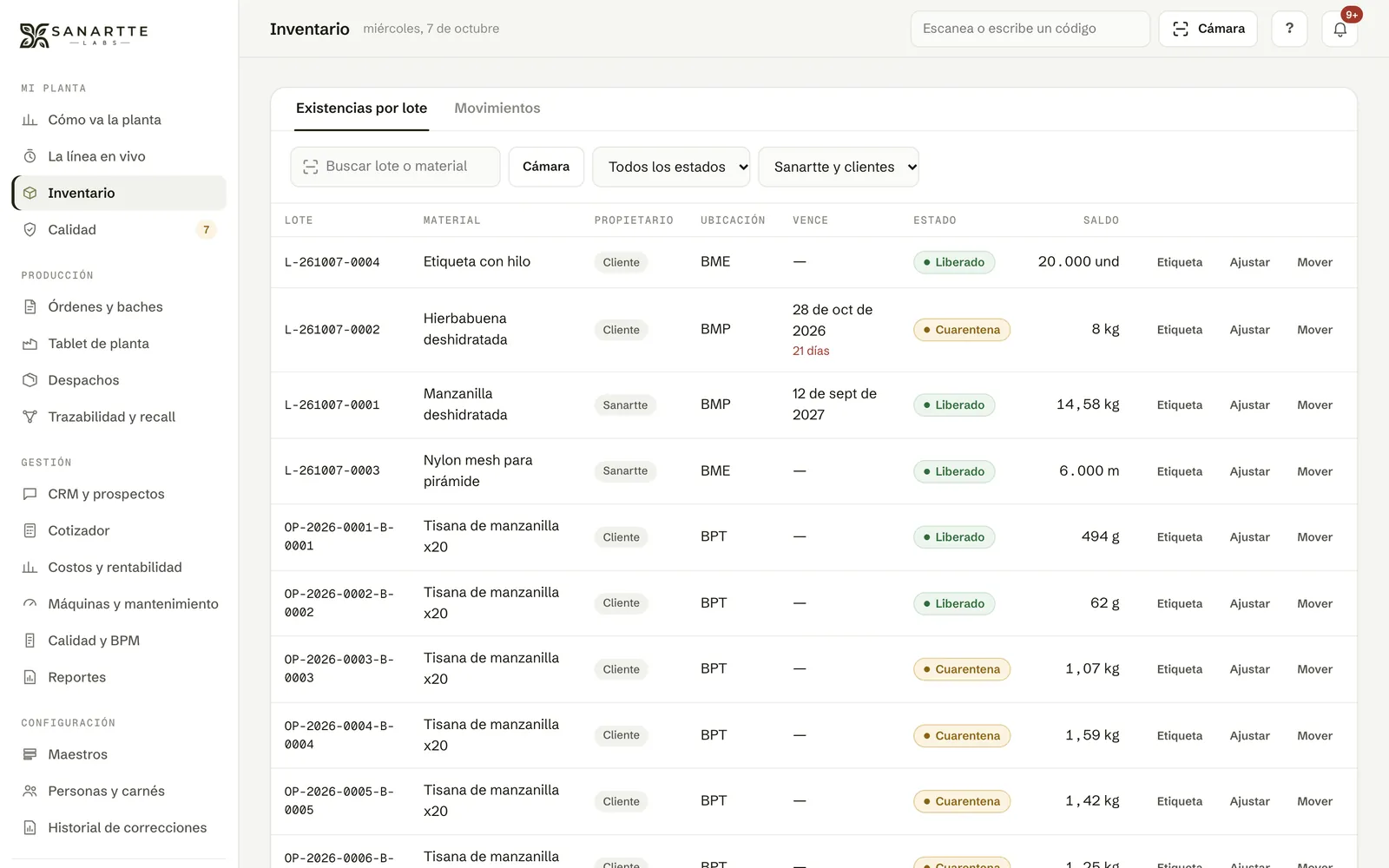
Task: Click Costos y rentabilidad chart icon
Action: [x=30, y=568]
